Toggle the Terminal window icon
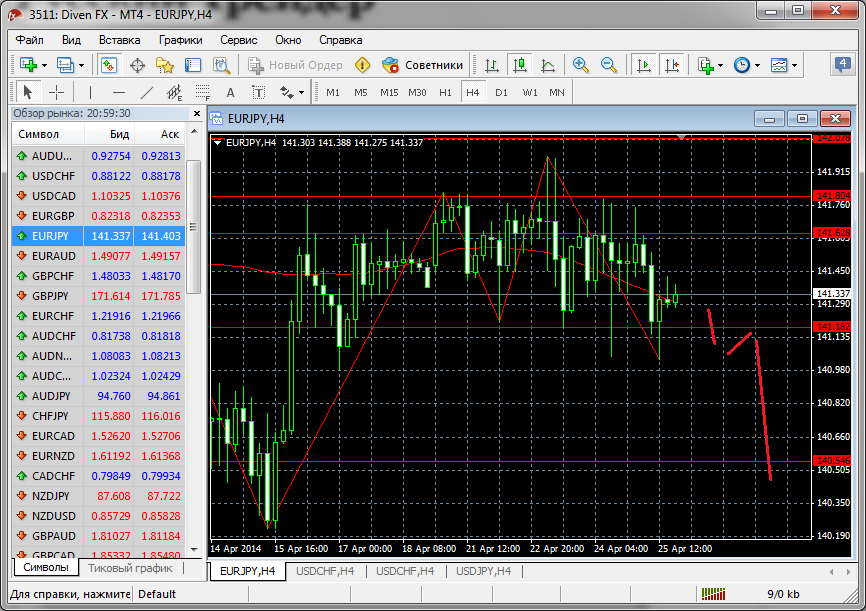The width and height of the screenshot is (866, 611). [193, 65]
